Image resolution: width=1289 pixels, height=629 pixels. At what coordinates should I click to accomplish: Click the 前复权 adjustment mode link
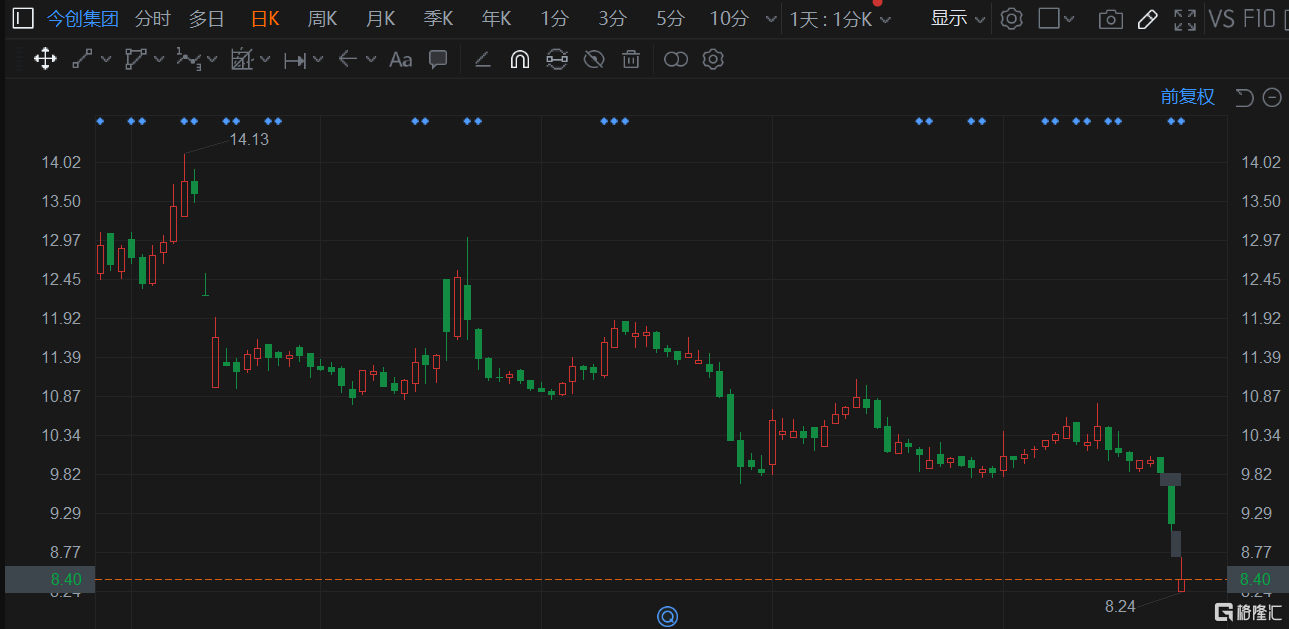(1188, 97)
